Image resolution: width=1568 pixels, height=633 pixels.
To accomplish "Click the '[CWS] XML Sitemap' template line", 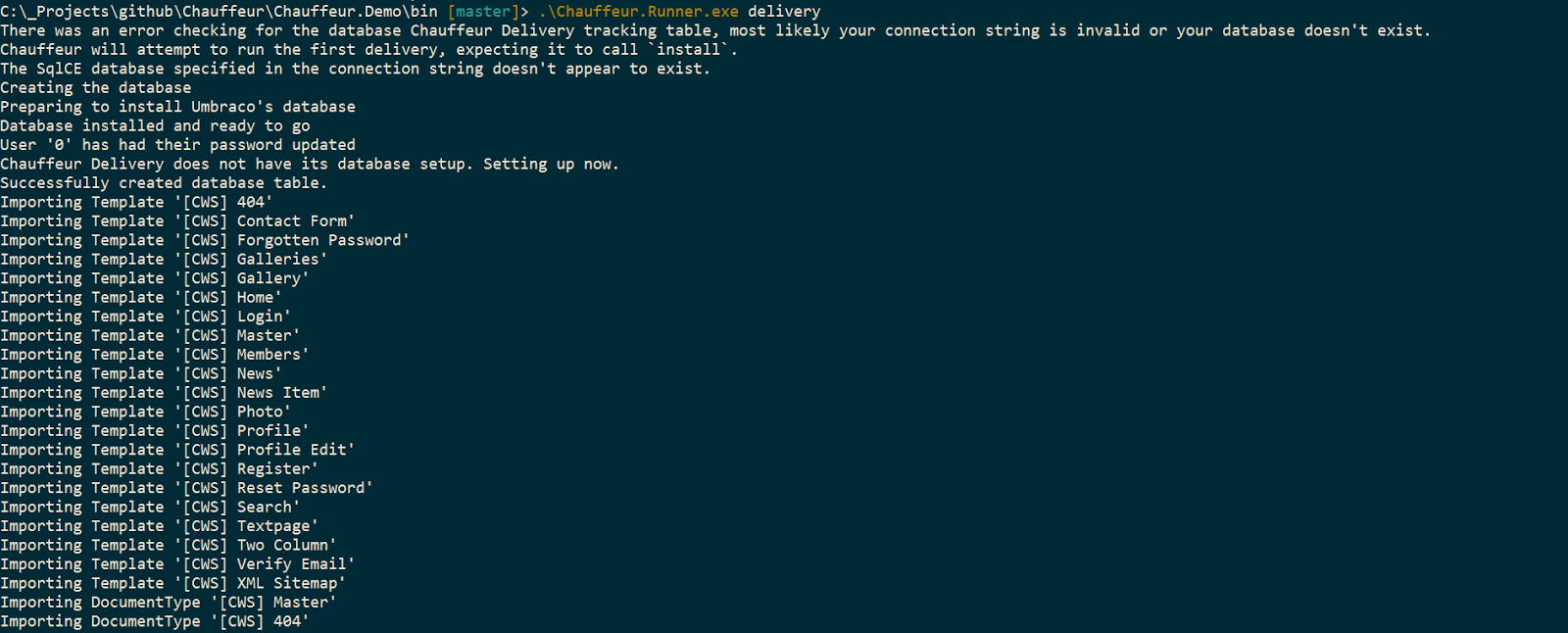I will coord(172,583).
